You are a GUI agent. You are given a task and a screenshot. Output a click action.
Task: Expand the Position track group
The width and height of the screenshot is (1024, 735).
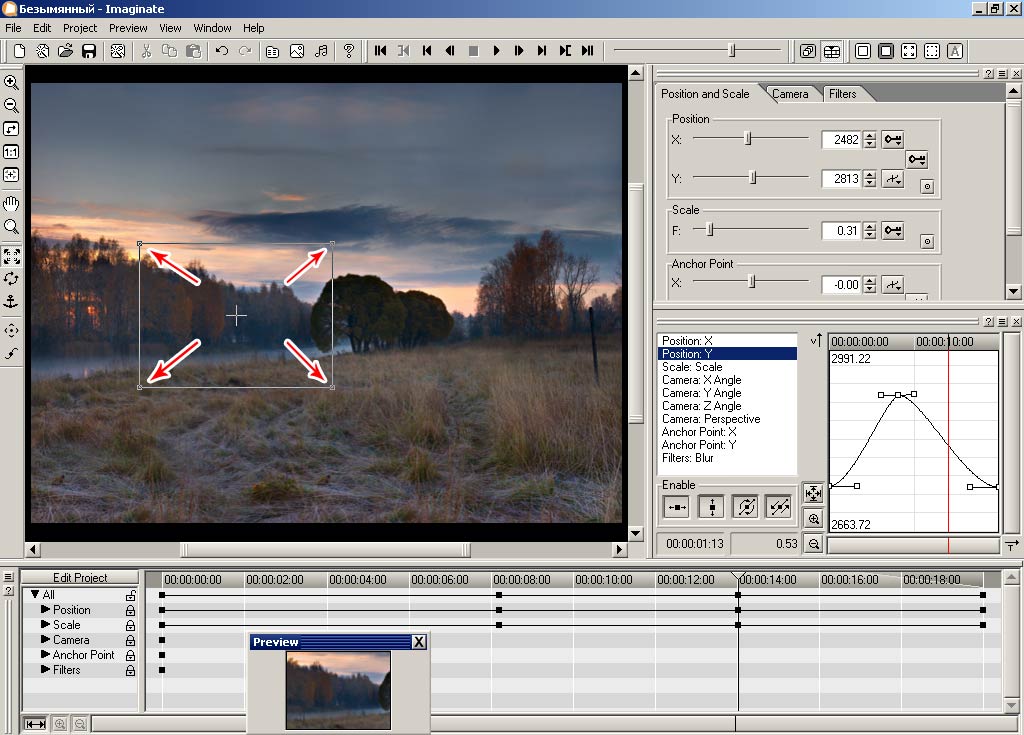[45, 610]
